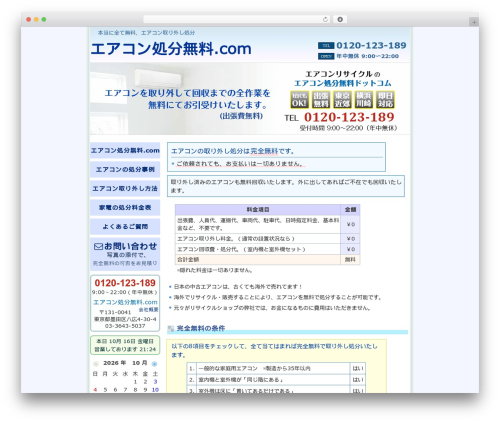Click the エアコン回収費・処分代 table row

(x=267, y=249)
